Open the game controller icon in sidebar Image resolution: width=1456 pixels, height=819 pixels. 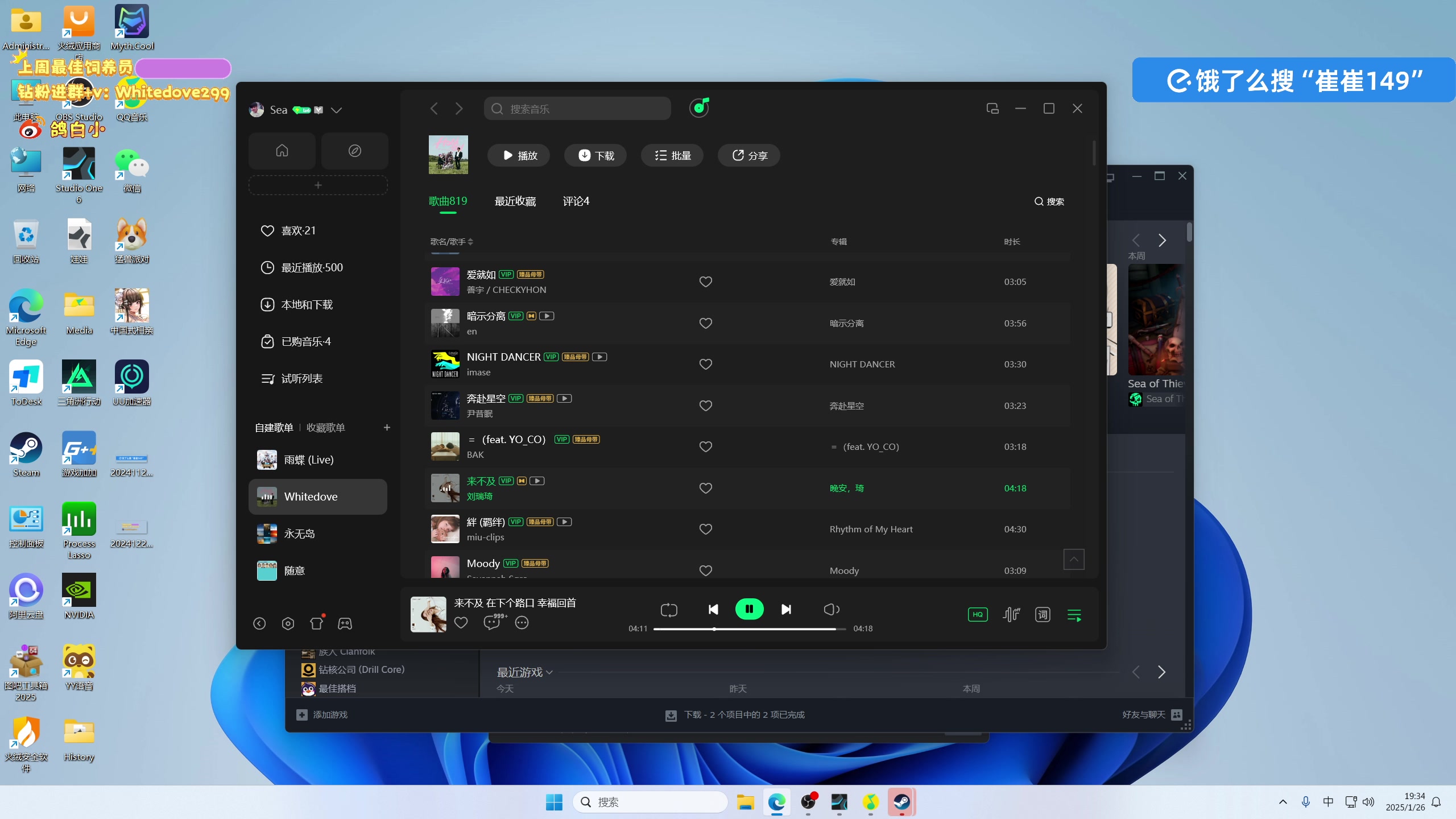click(x=345, y=624)
